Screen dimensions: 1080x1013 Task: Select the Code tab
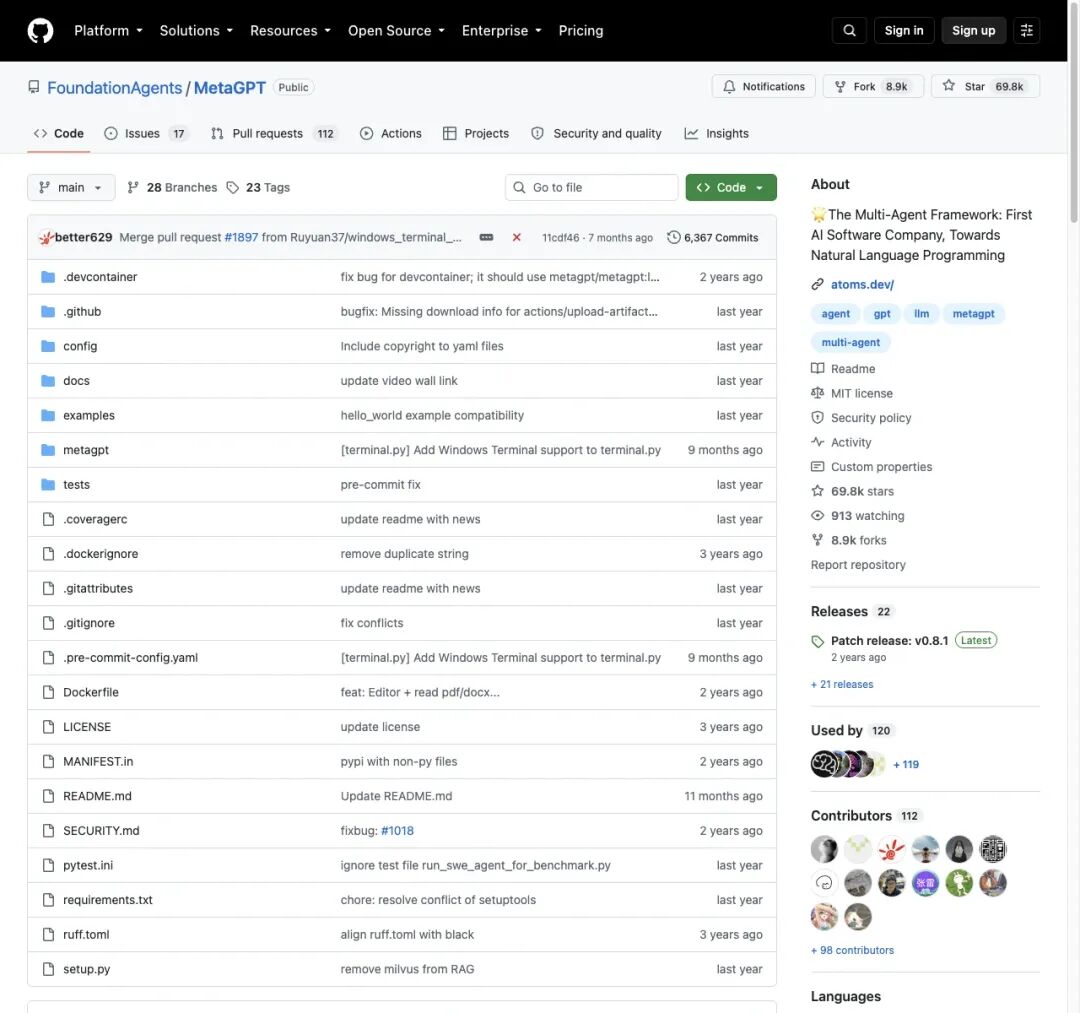[59, 134]
